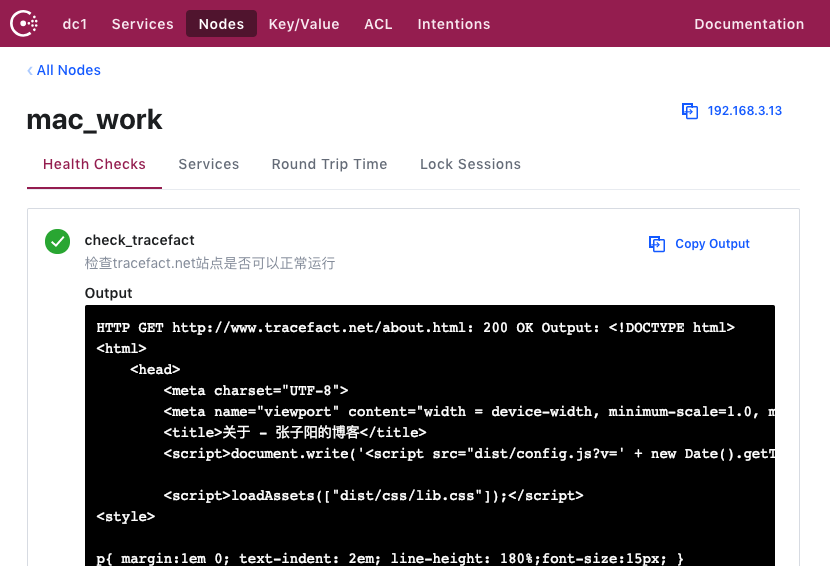Show the Lock Sessions tab
Screen dimensions: 830x566
(x=470, y=164)
